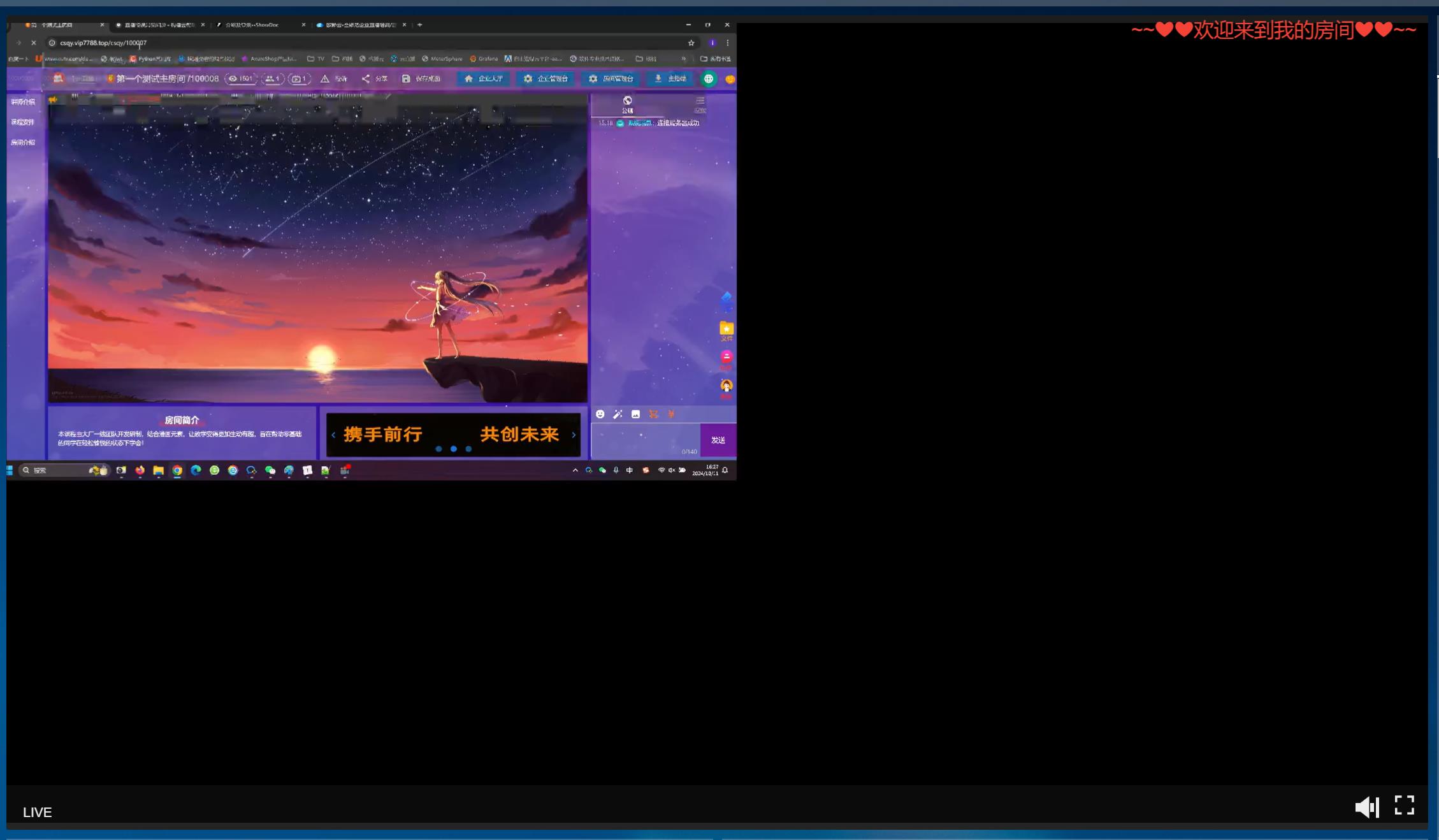This screenshot has width=1439, height=840.
Task: Open File Explorer from the taskbar
Action: [x=159, y=470]
